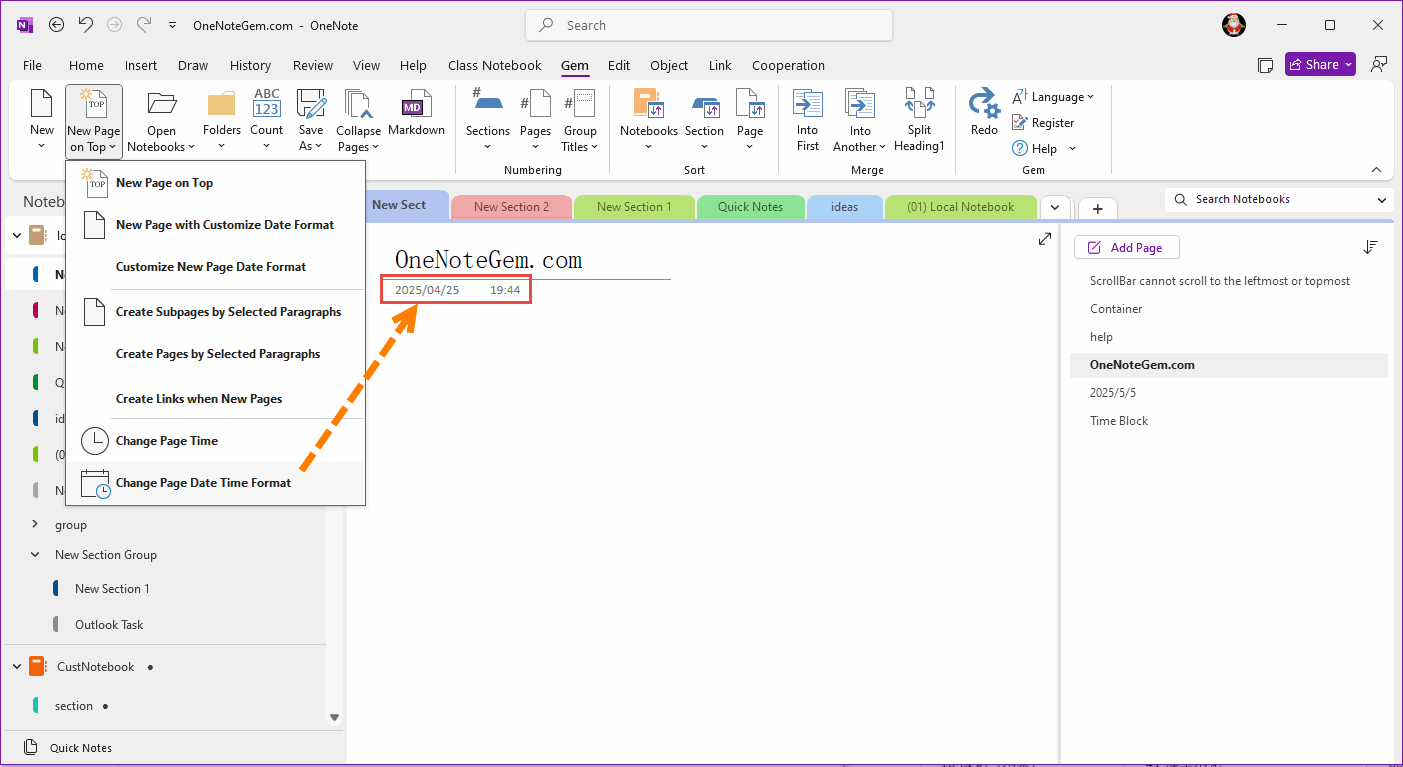Image resolution: width=1403 pixels, height=767 pixels.
Task: Click the Search Notebooks input field
Action: [x=1270, y=199]
